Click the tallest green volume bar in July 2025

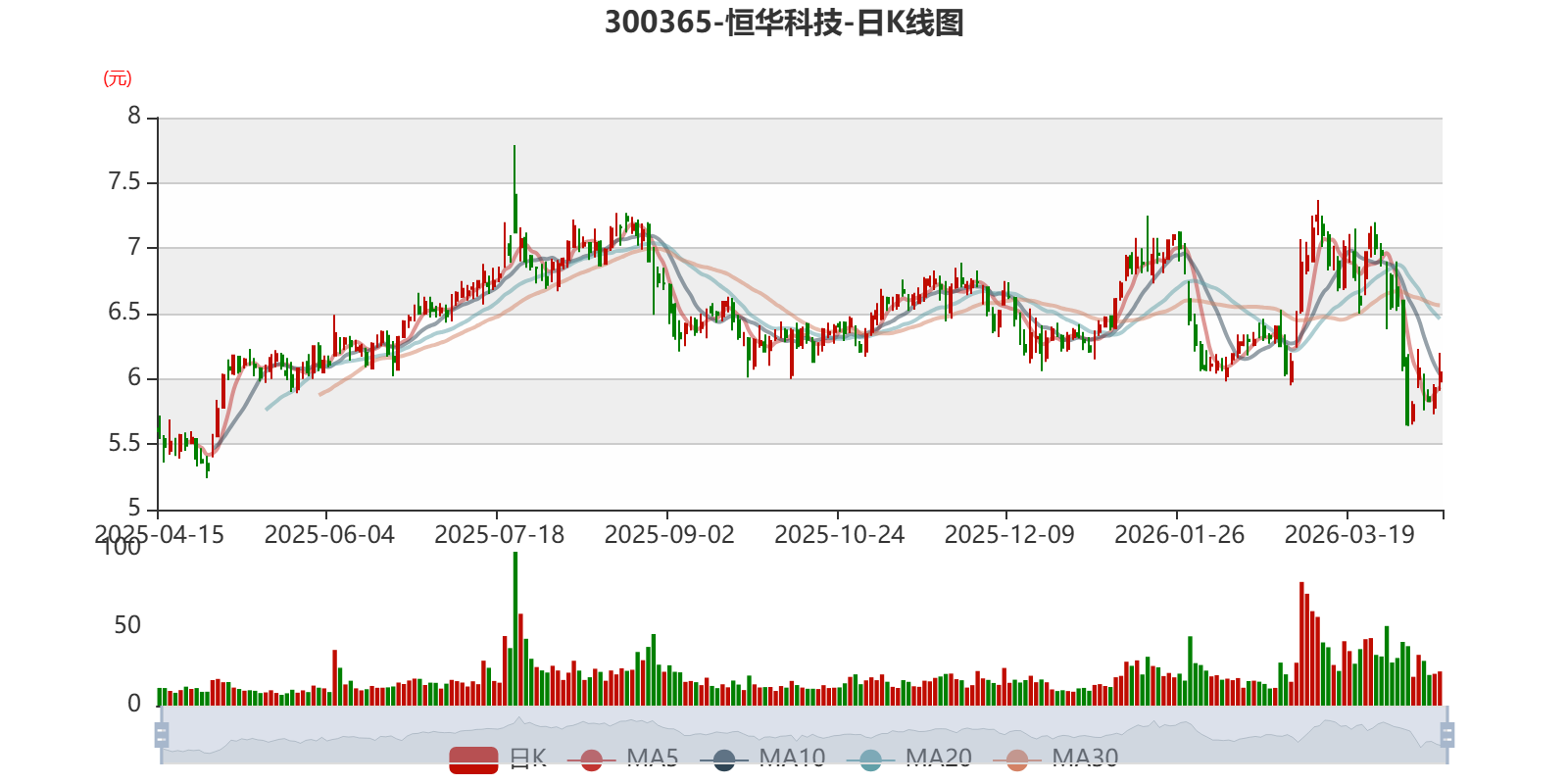tap(514, 628)
